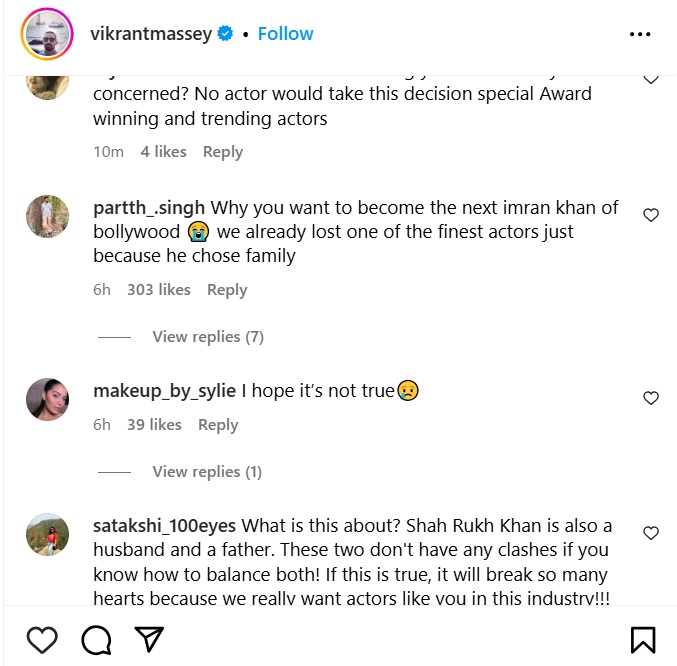Like satakshi_100eyes's comment
Image resolution: width=677 pixels, height=666 pixels.
[x=650, y=533]
